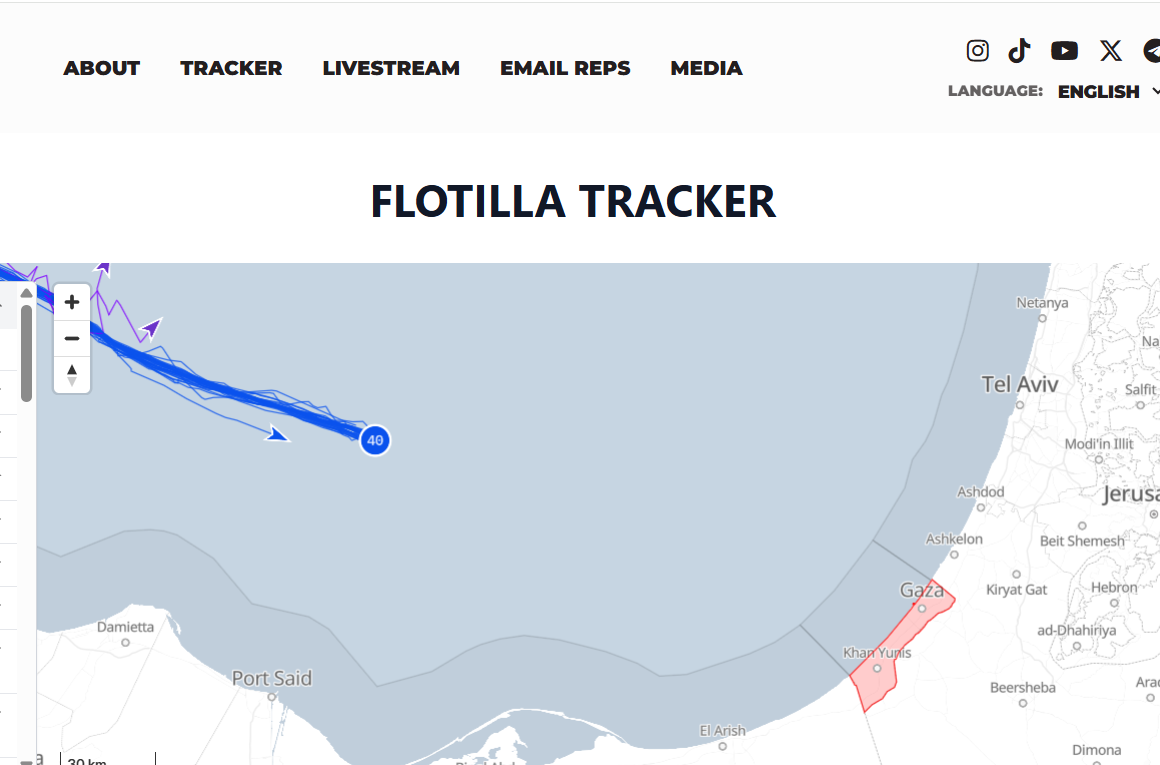Open the Media page link

coord(706,68)
